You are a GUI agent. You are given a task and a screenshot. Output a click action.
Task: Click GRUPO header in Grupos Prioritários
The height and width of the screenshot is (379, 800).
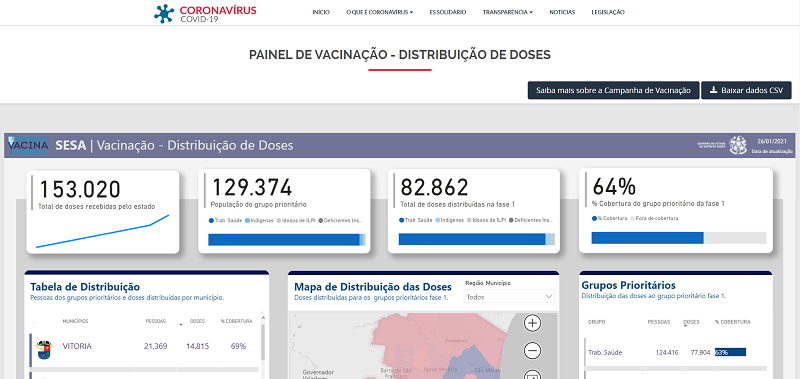pyautogui.click(x=596, y=322)
